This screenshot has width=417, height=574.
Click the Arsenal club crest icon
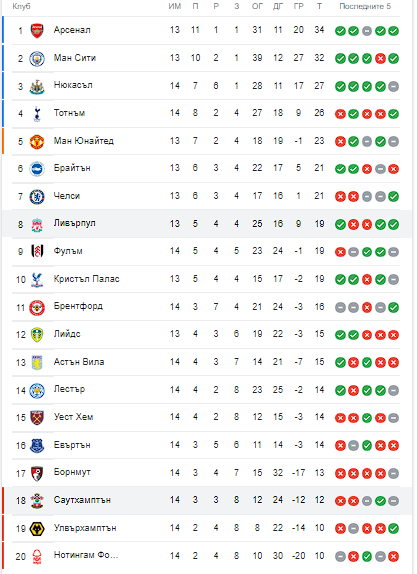[x=37, y=31]
